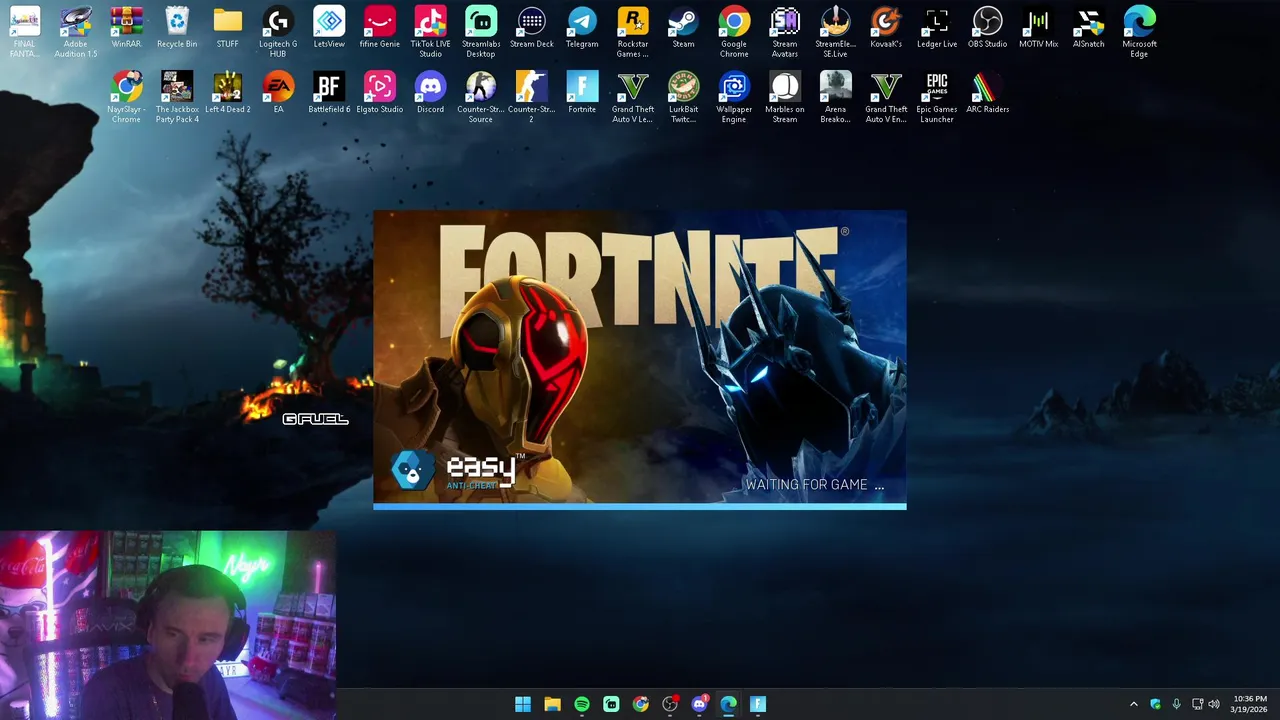Image resolution: width=1280 pixels, height=720 pixels.
Task: Open the OBS Studio taskbar icon
Action: tap(670, 704)
